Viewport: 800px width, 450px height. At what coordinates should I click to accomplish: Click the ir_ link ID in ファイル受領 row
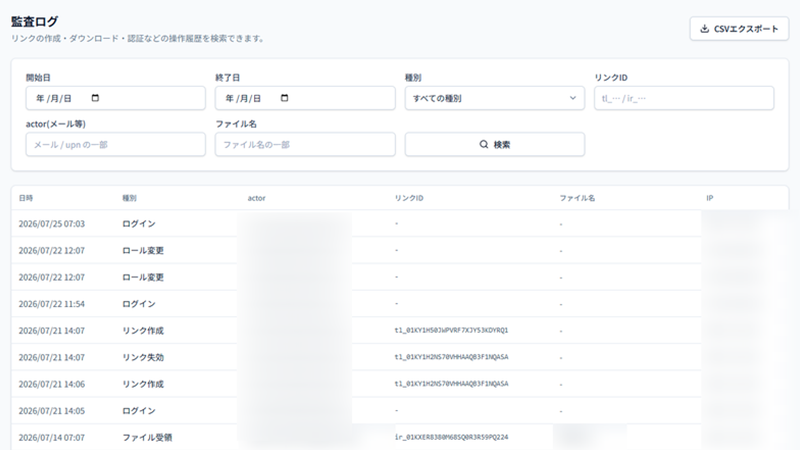point(451,437)
